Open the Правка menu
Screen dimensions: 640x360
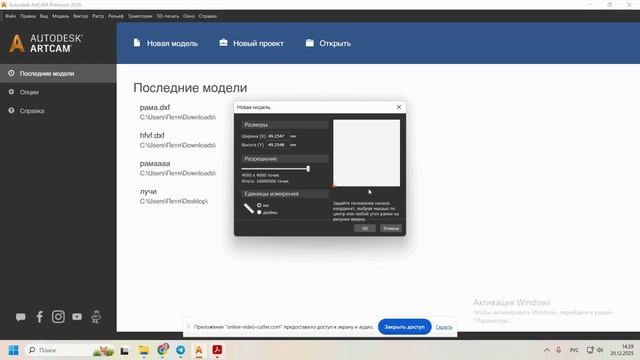(x=28, y=16)
